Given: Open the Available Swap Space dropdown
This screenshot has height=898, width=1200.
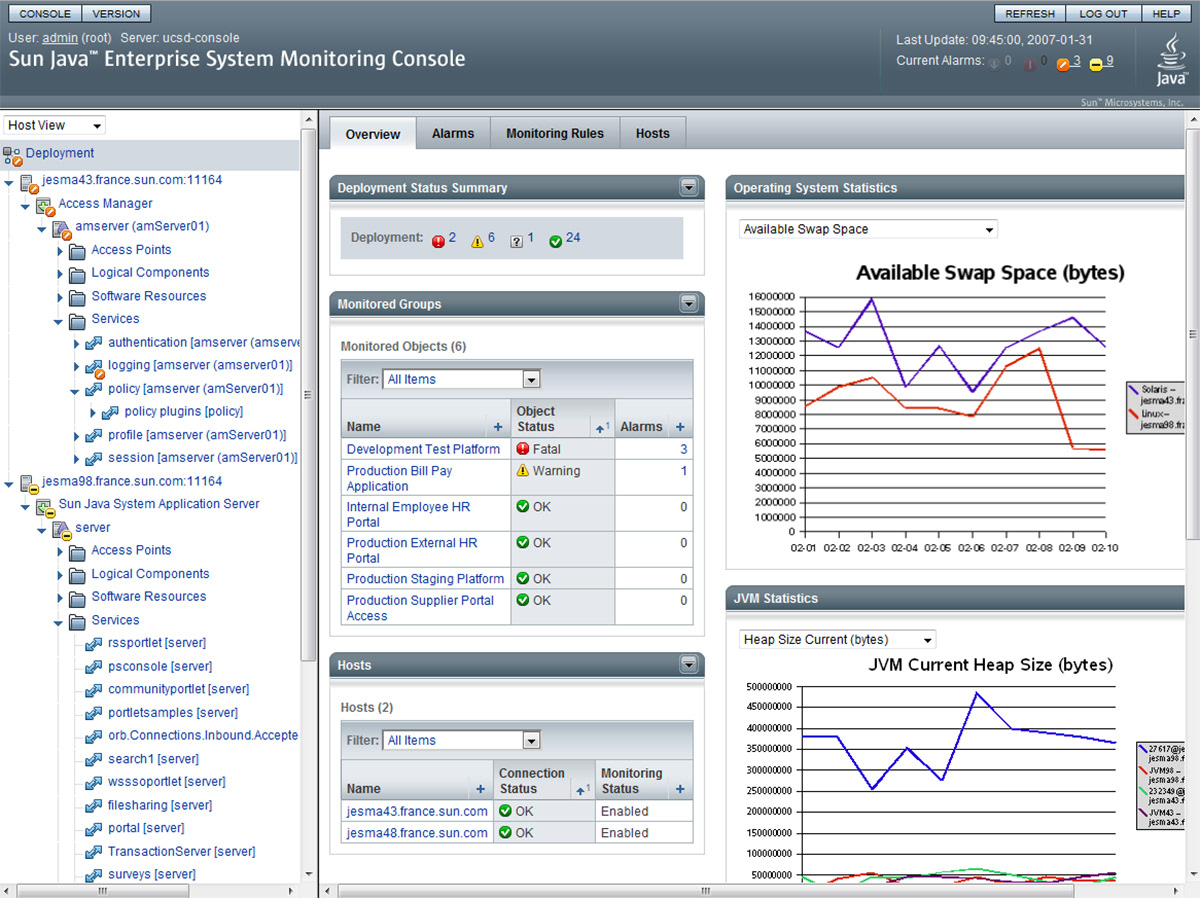Looking at the screenshot, I should pyautogui.click(x=868, y=229).
